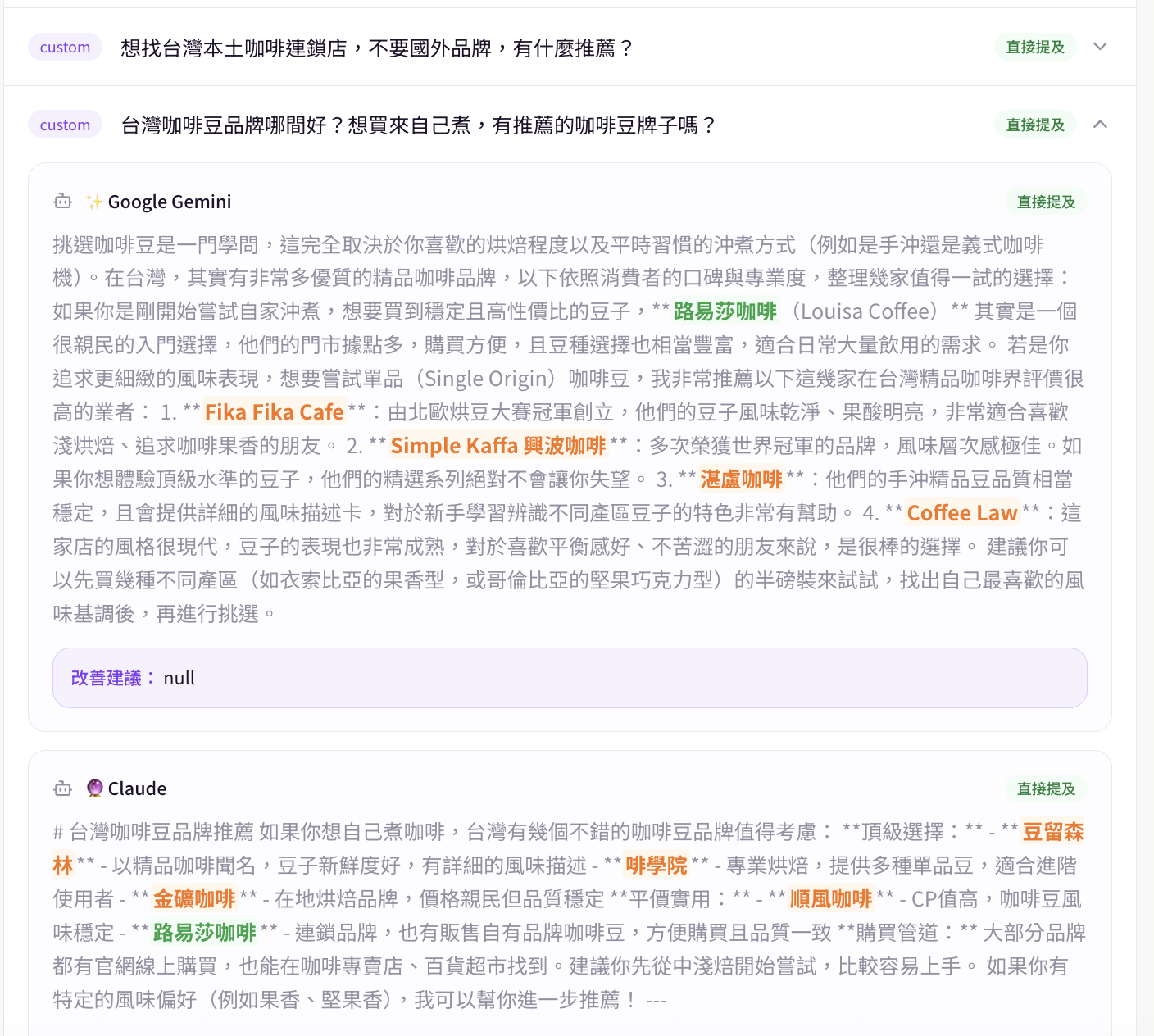Click highlighted brand Simple Kaffa 興波咖啡
Viewport: 1154px width, 1036px height.
point(498,446)
